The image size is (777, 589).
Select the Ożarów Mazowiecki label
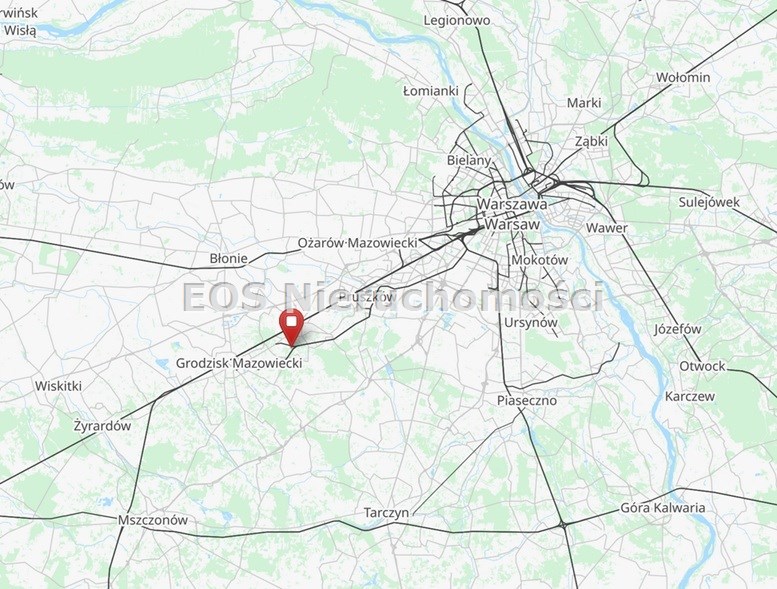coord(357,243)
